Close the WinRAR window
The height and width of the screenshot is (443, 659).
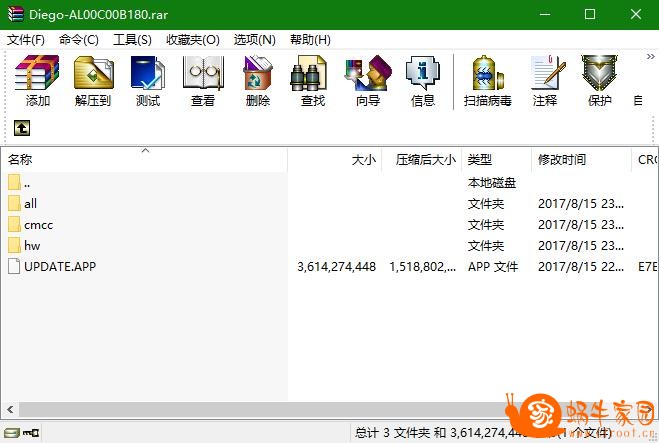pos(635,14)
